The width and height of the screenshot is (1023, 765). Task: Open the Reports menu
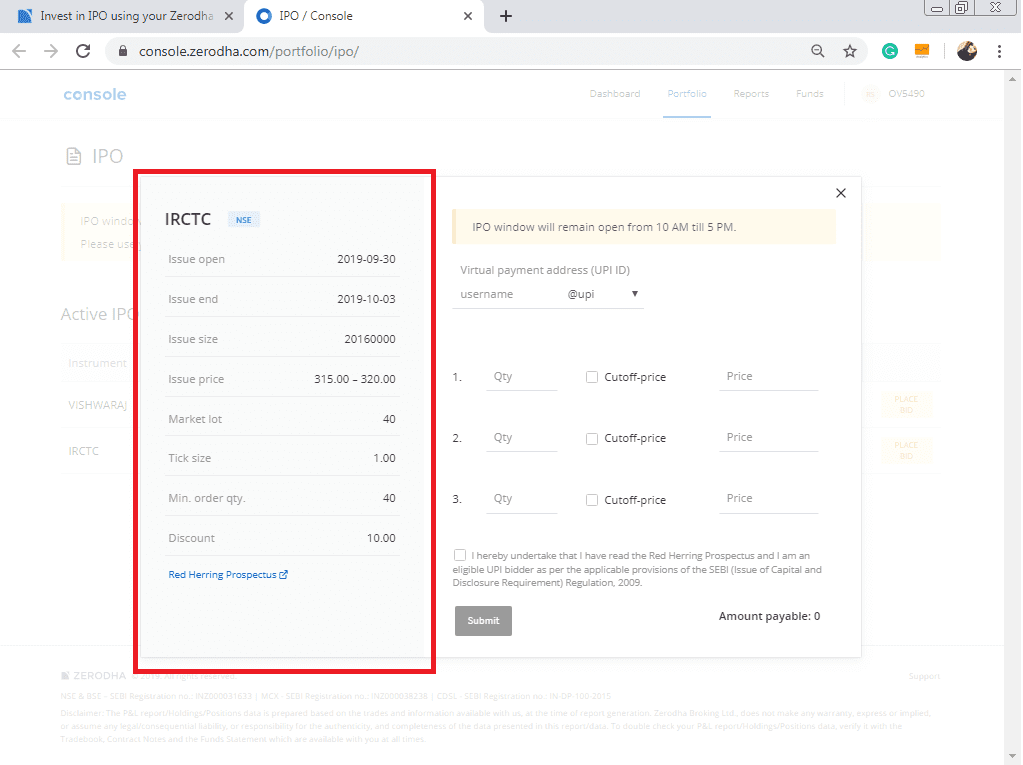[x=751, y=94]
